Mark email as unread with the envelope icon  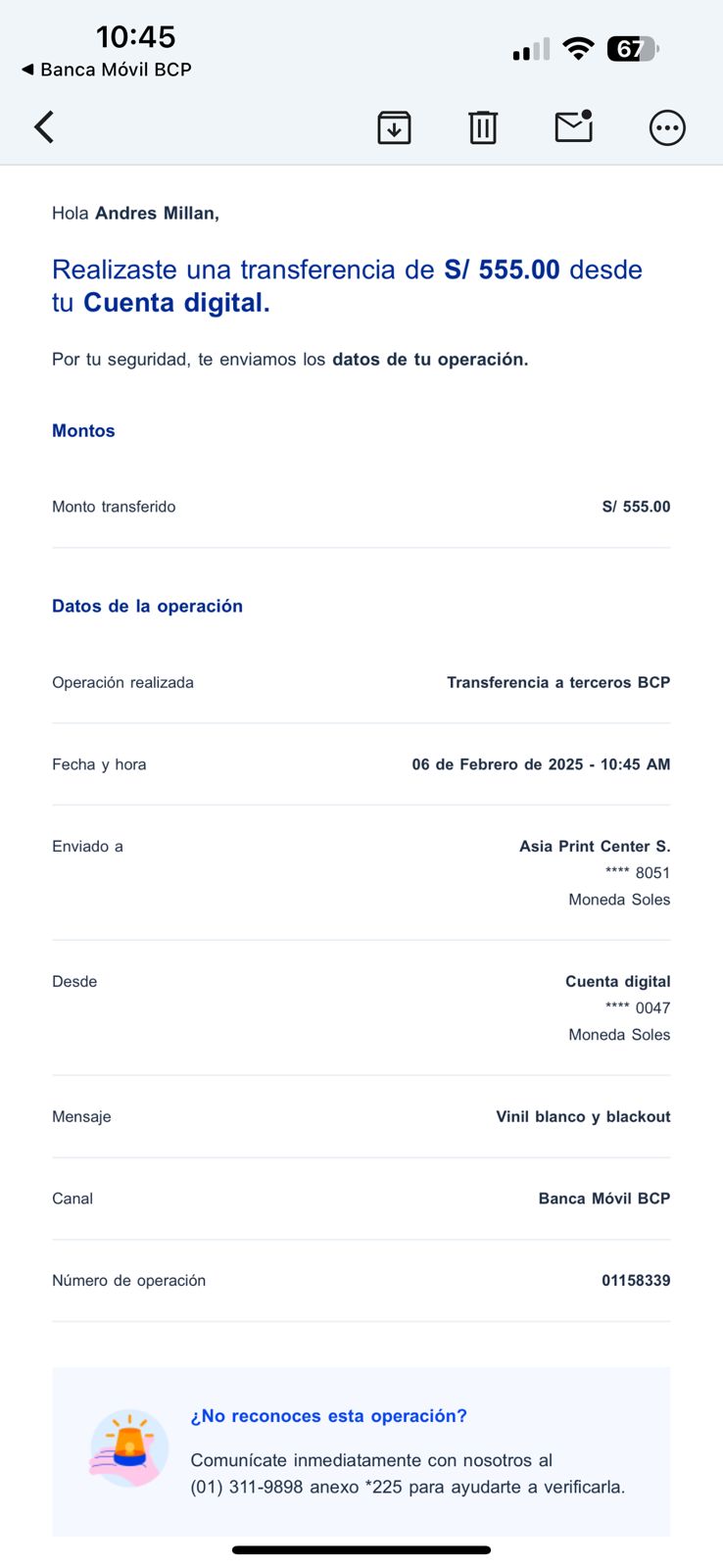[573, 127]
